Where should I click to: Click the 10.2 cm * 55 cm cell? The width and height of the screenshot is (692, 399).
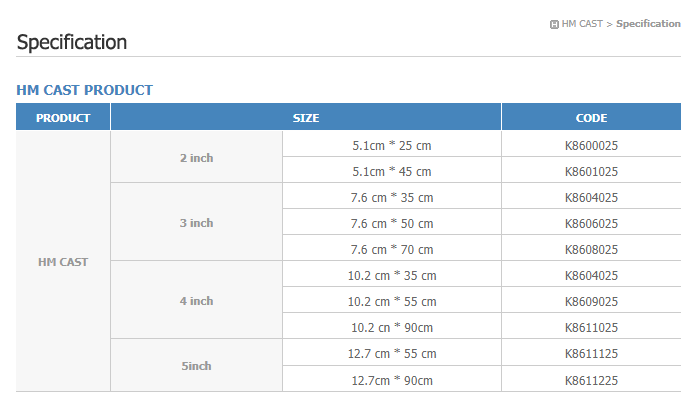[x=392, y=301]
